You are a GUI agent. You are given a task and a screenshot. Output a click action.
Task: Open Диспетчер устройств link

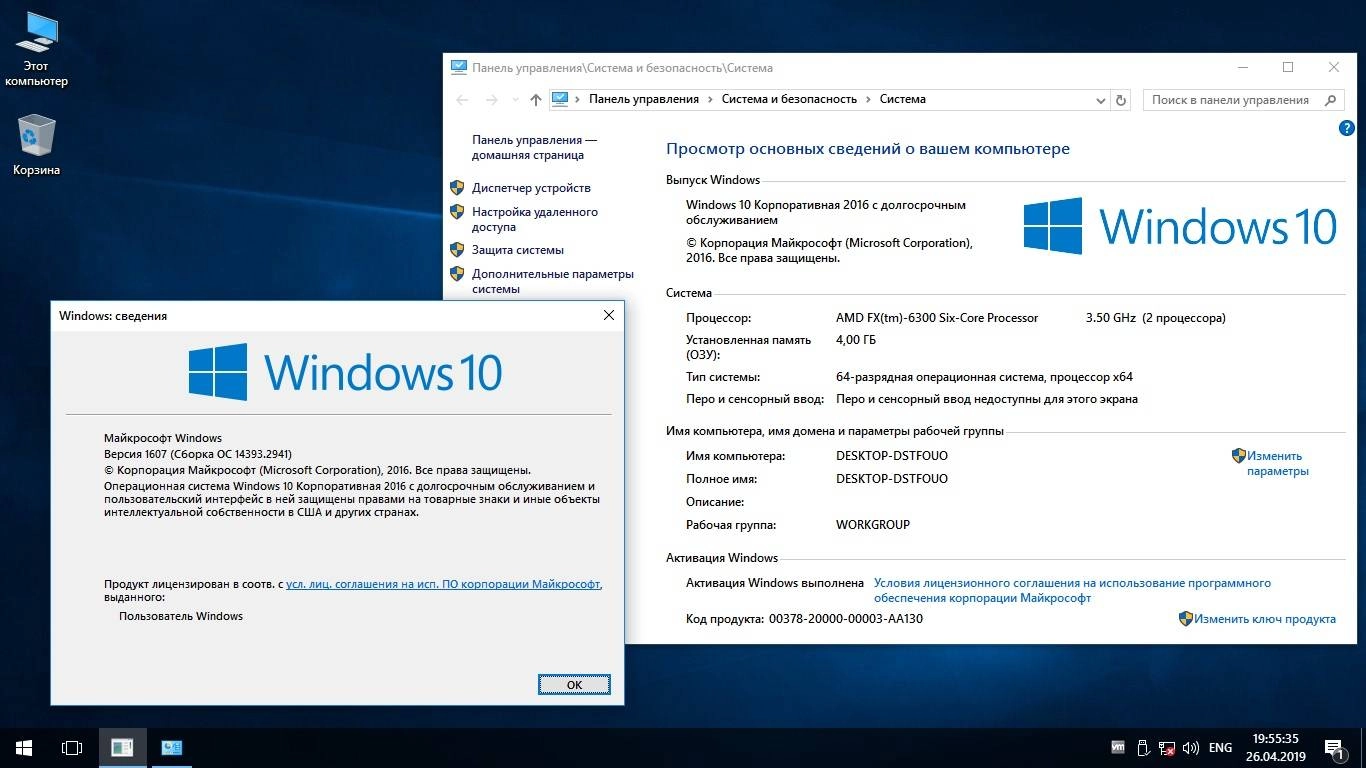(531, 187)
